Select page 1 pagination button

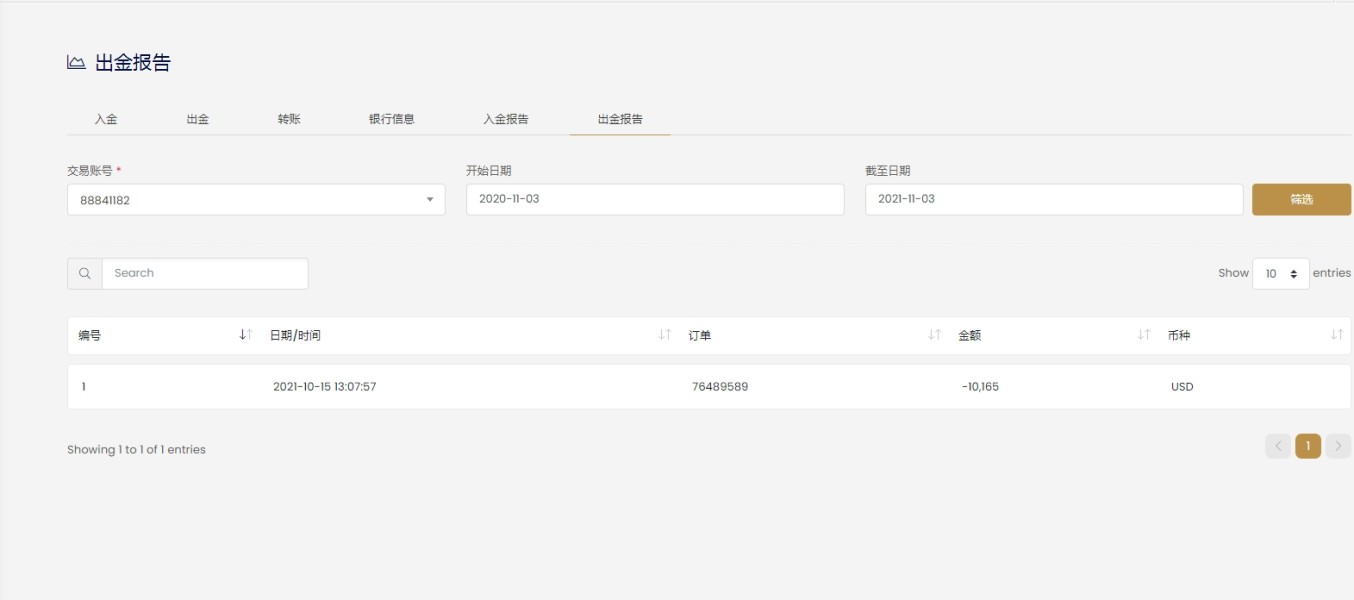click(1307, 446)
